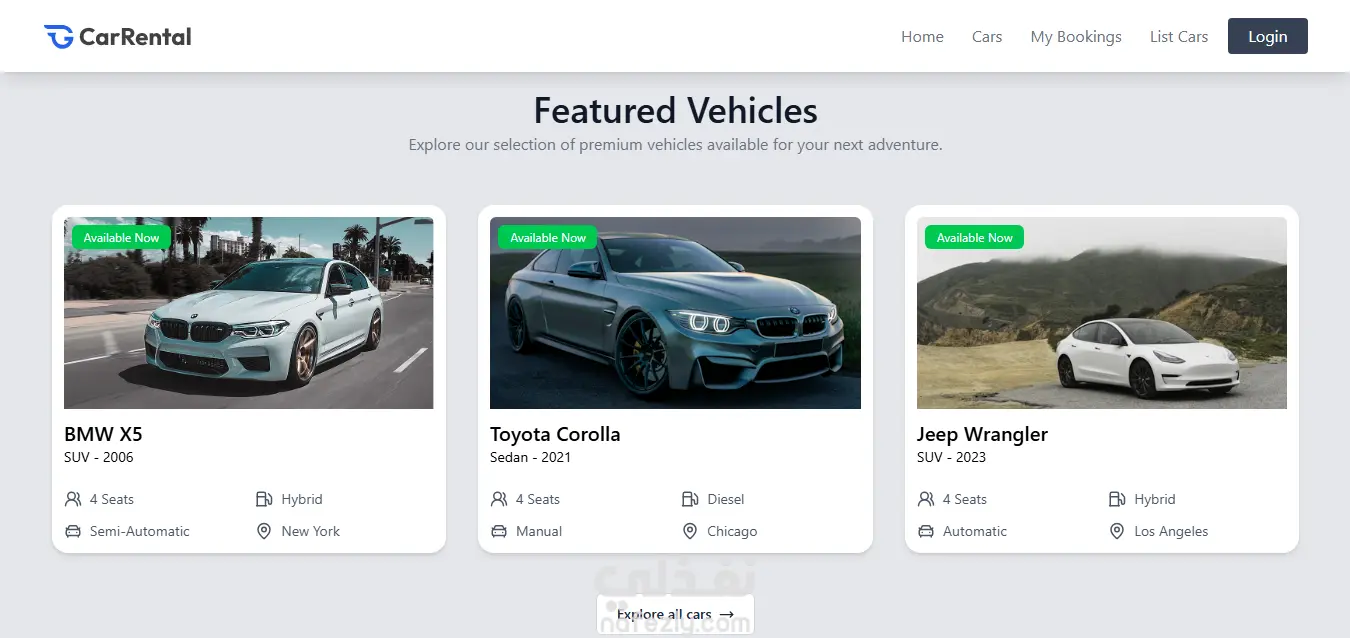Open My Bookings in navigation
This screenshot has width=1350, height=638.
pyautogui.click(x=1076, y=37)
